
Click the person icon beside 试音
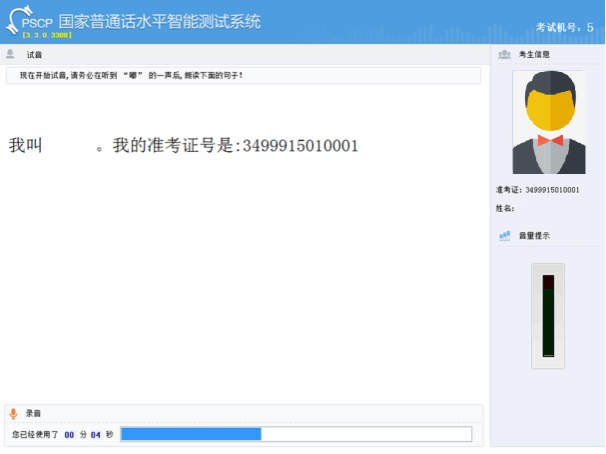tap(11, 54)
